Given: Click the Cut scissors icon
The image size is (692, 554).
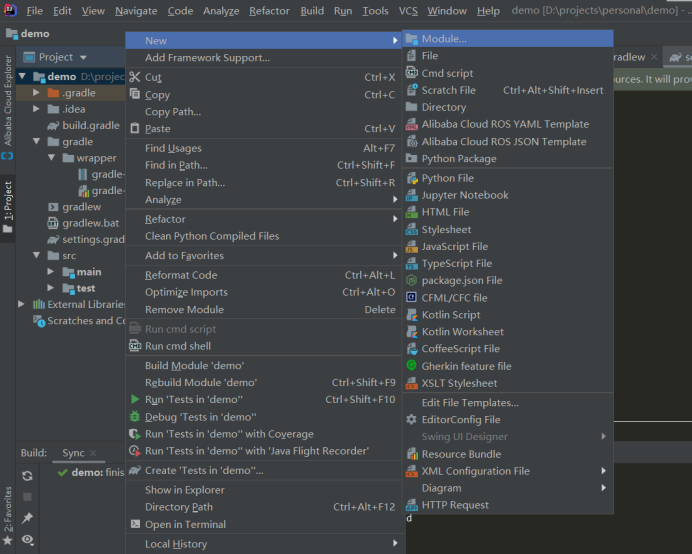Looking at the screenshot, I should coord(135,77).
